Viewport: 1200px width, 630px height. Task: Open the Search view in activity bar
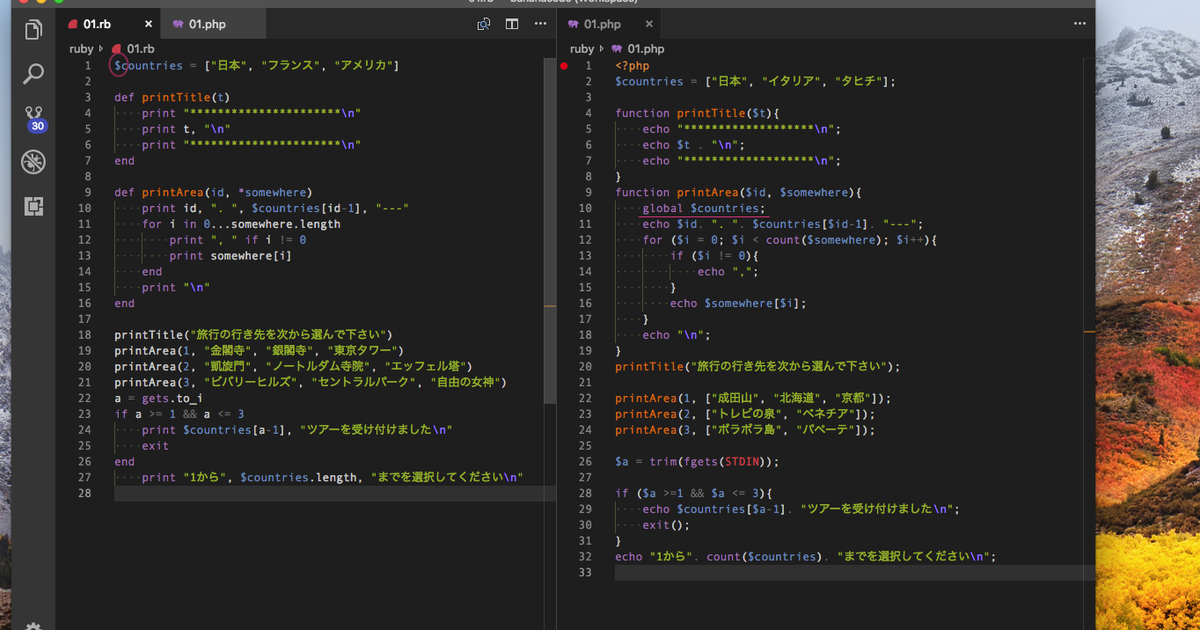pos(34,73)
